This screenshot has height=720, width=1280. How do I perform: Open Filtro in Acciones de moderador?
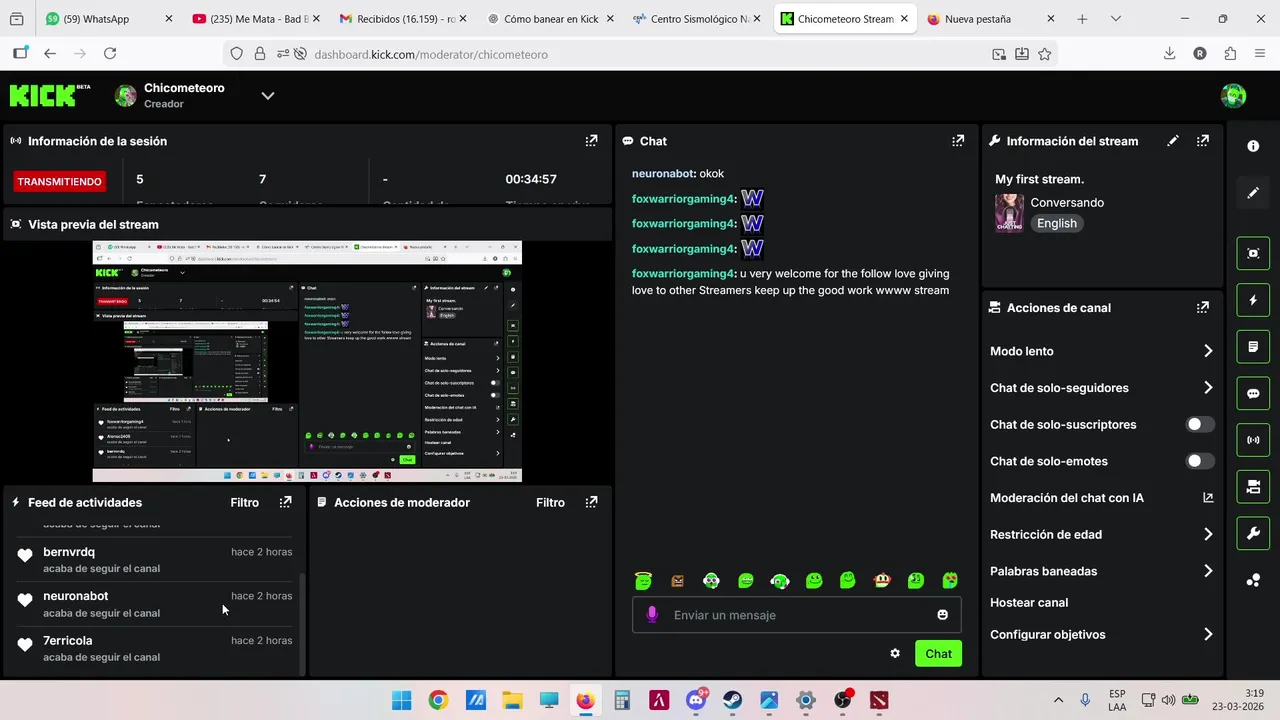point(550,502)
